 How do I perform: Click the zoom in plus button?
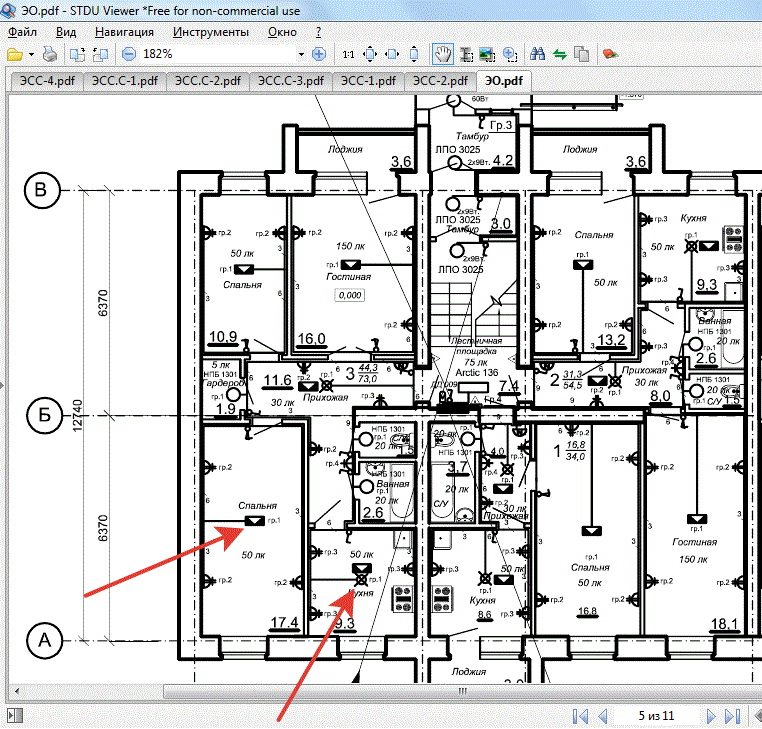click(x=319, y=53)
